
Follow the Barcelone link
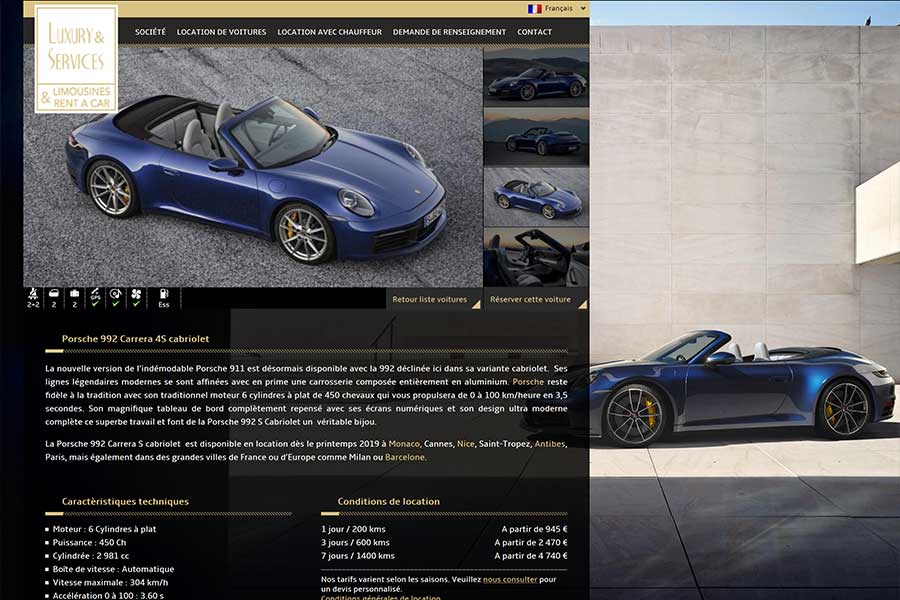click(x=405, y=457)
